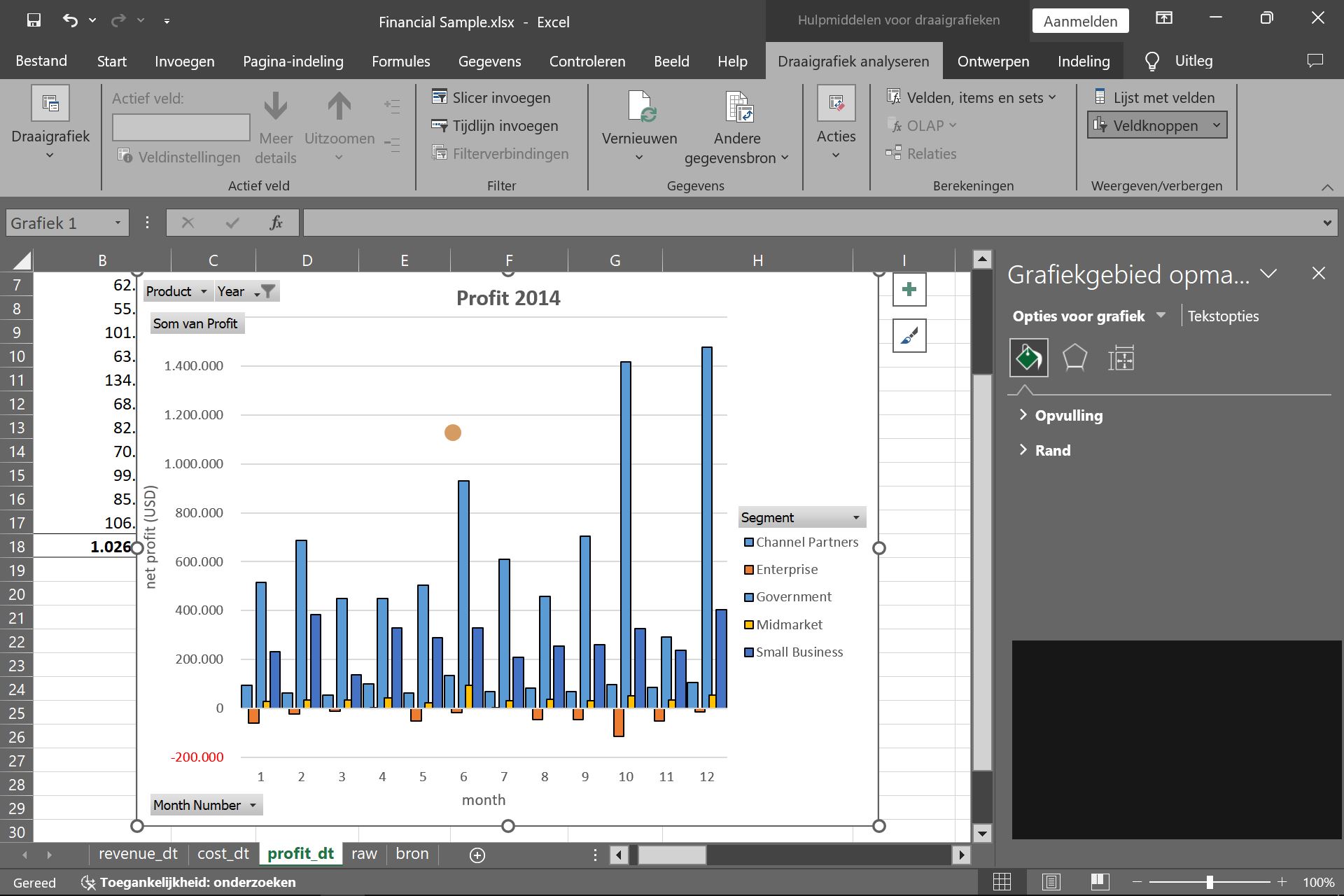The height and width of the screenshot is (896, 1344).
Task: Select the Government legend entry
Action: (x=787, y=596)
